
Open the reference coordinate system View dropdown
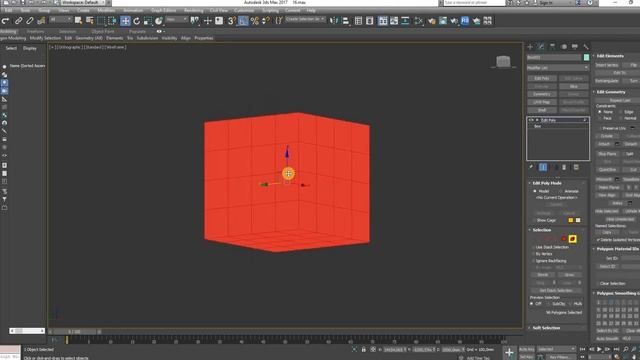(x=177, y=20)
